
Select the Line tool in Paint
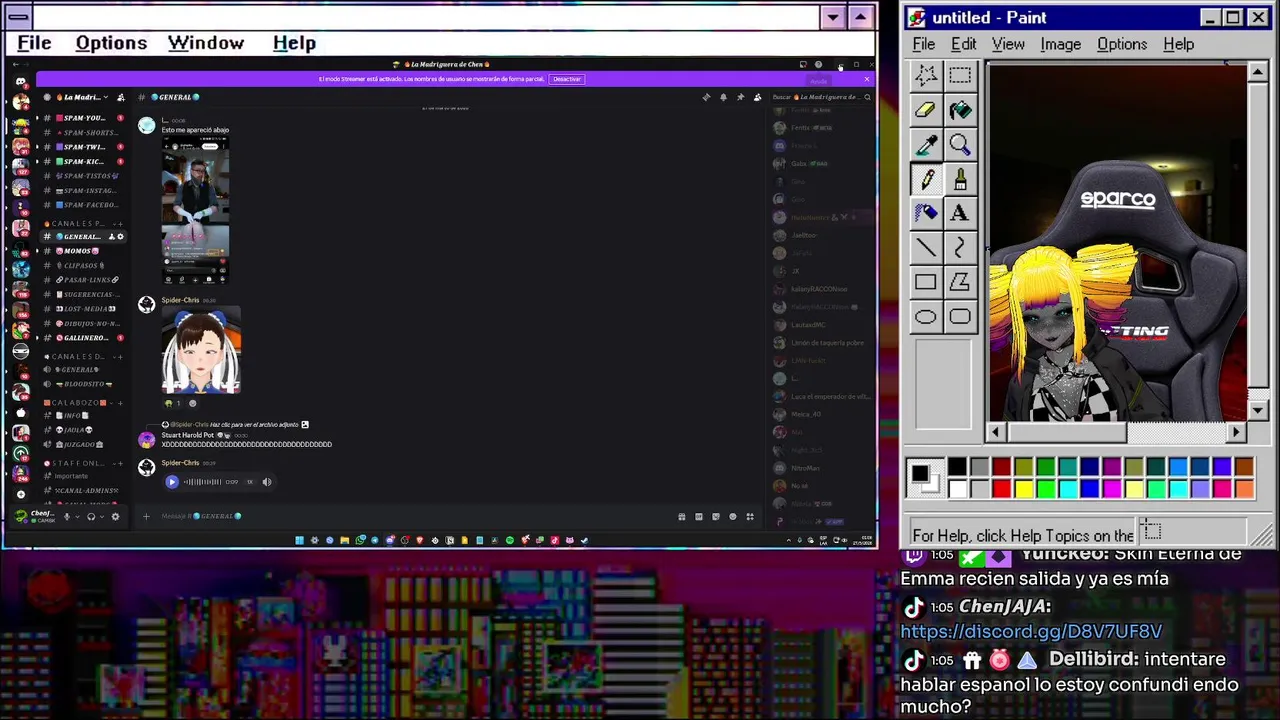coord(926,248)
